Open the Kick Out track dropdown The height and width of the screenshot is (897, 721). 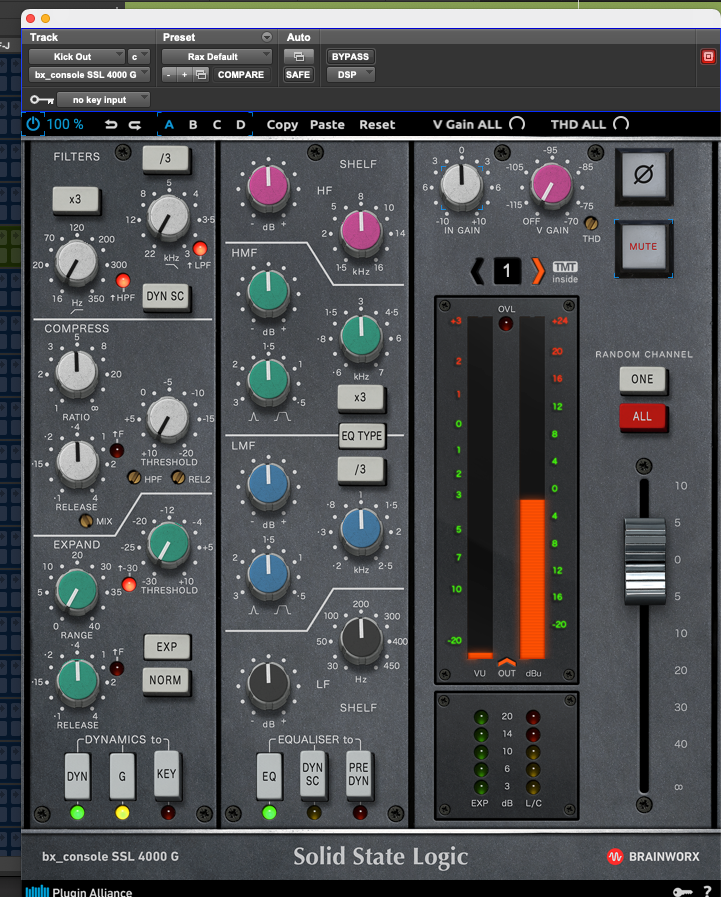pyautogui.click(x=77, y=57)
